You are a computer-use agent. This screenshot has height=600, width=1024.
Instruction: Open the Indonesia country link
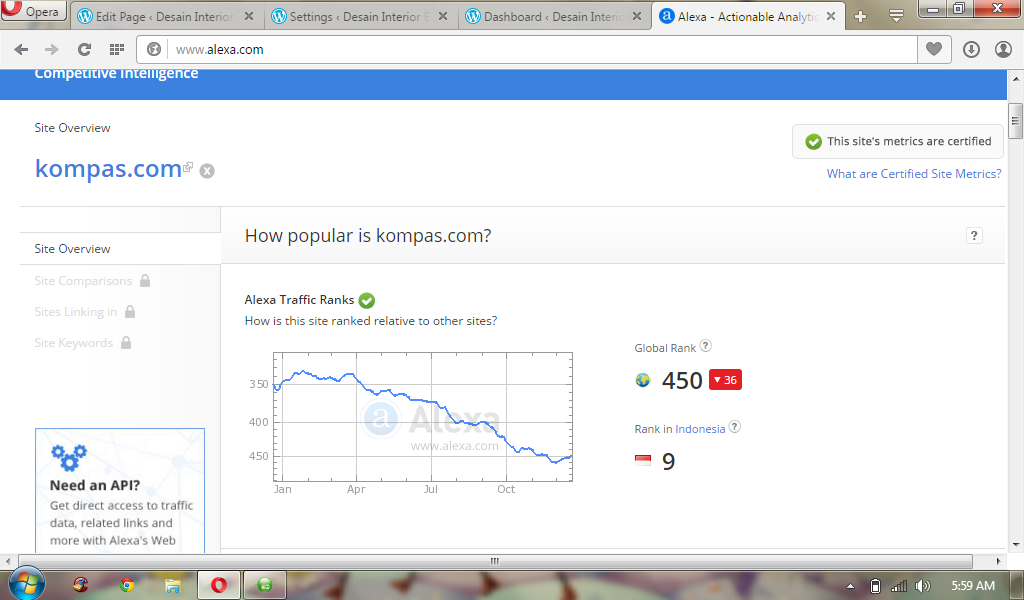click(700, 429)
